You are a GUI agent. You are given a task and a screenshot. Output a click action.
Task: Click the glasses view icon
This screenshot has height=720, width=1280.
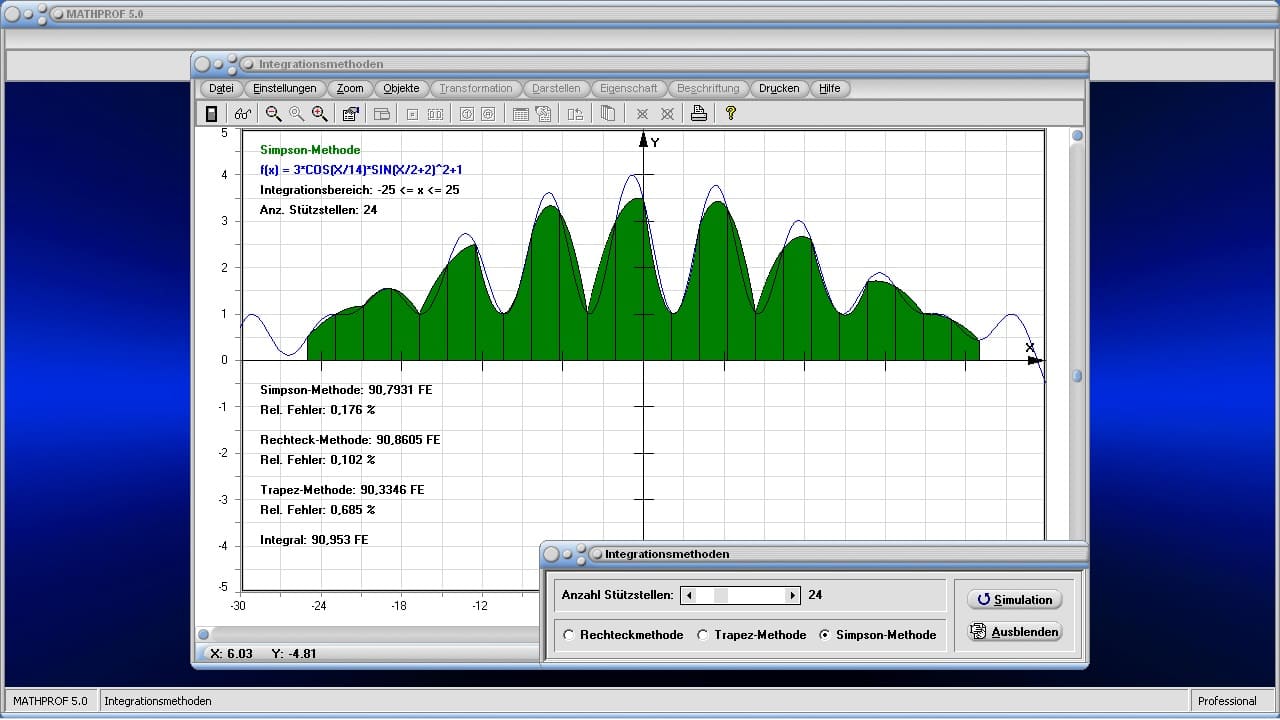(243, 114)
